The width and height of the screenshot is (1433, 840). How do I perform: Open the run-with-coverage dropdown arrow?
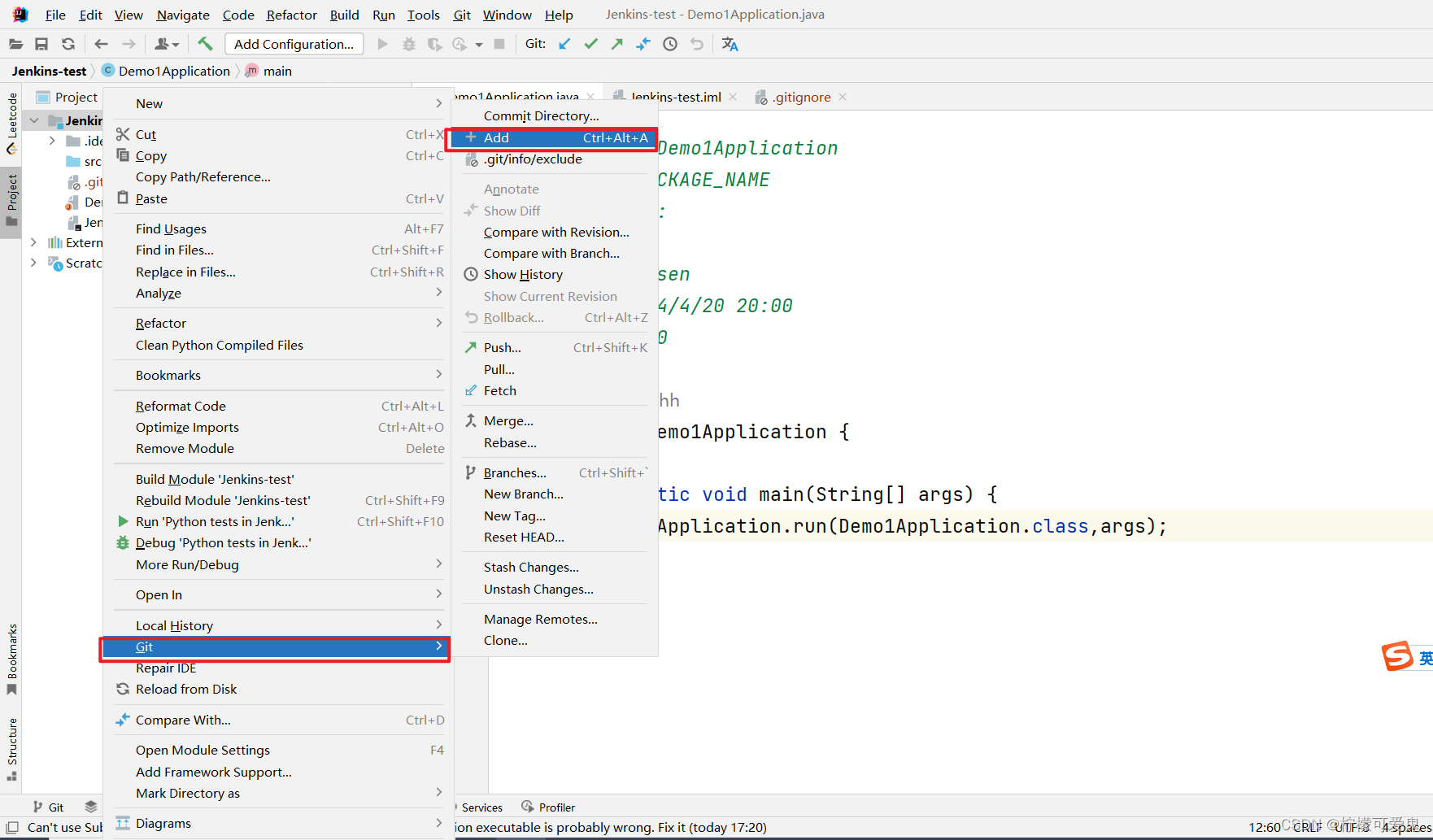click(x=479, y=45)
